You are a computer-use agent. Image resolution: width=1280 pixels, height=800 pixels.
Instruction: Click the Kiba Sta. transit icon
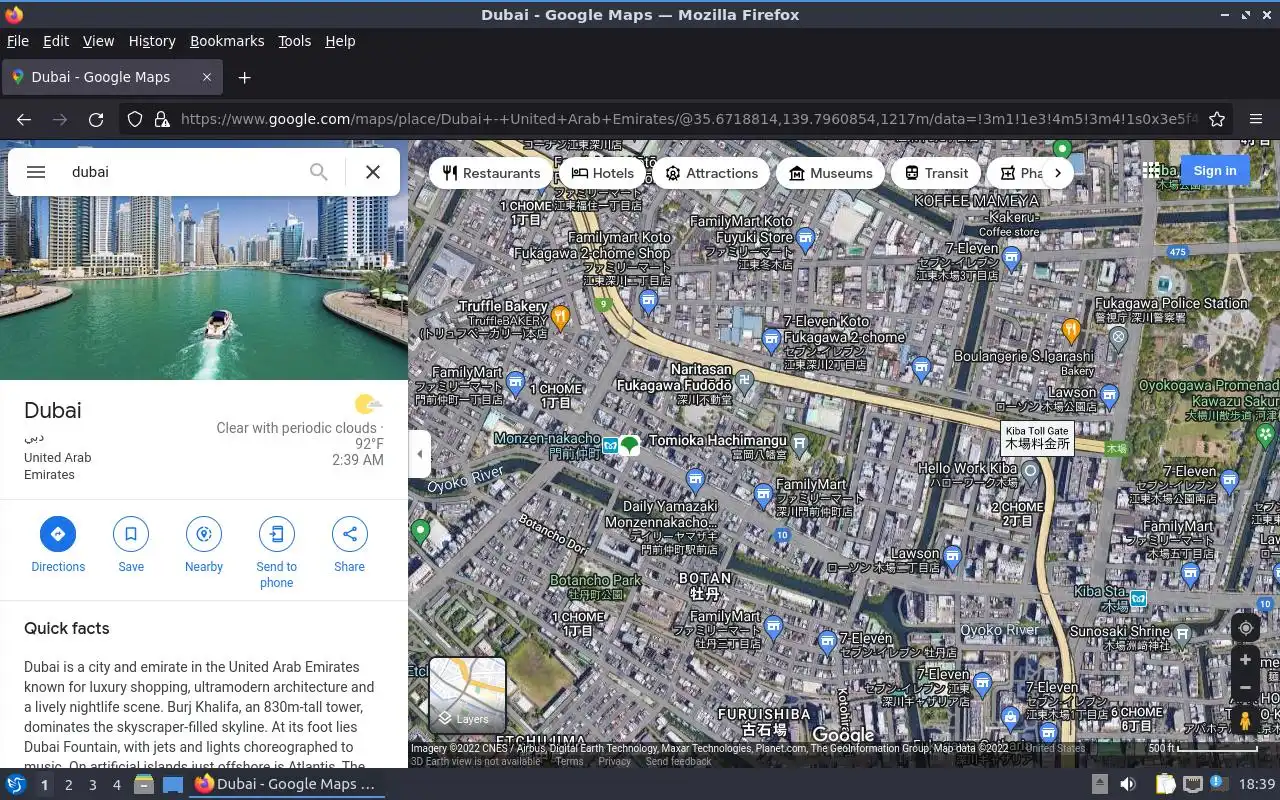click(x=1138, y=599)
